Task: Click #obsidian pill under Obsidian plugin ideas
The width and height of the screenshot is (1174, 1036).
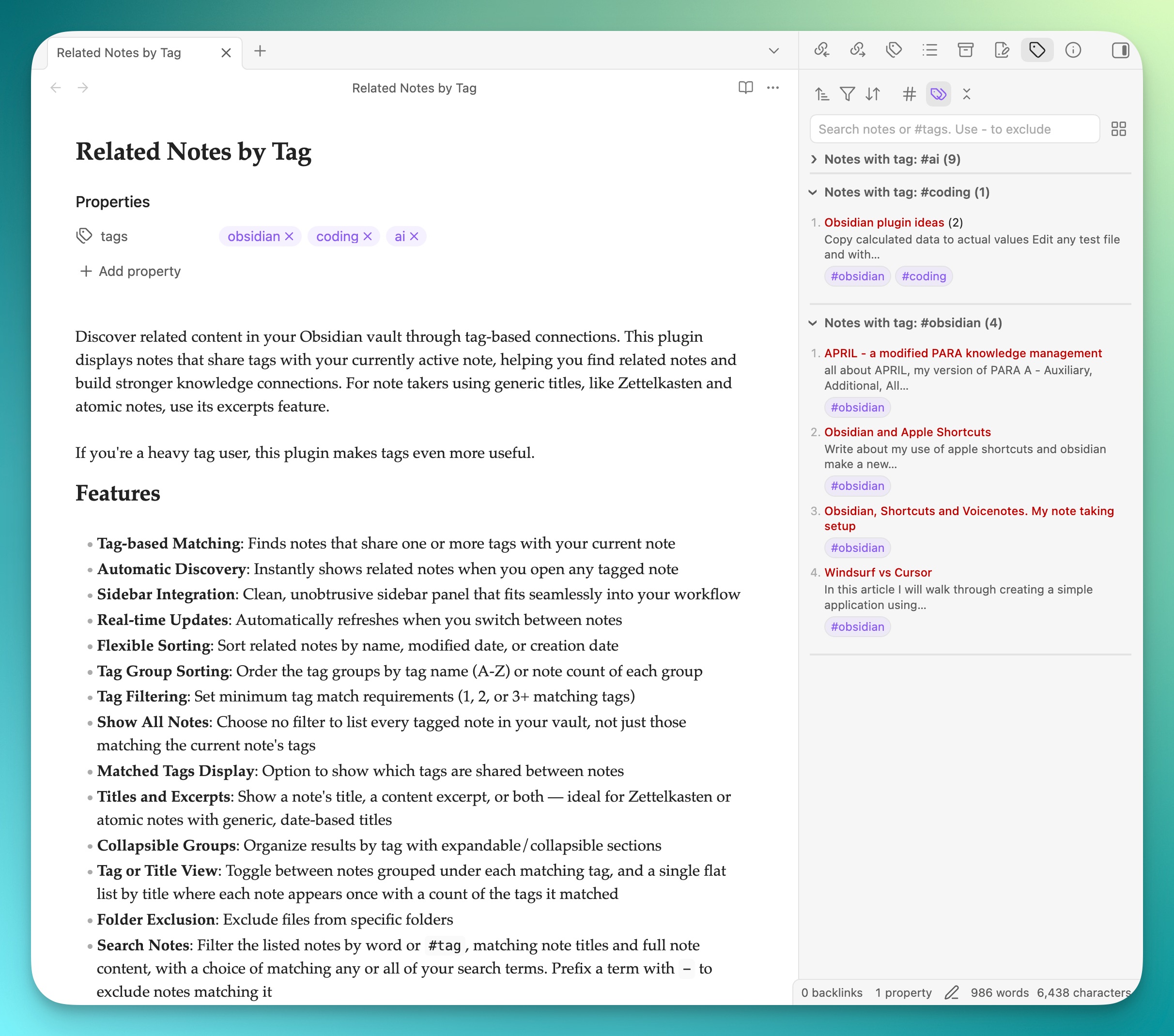Action: click(858, 276)
